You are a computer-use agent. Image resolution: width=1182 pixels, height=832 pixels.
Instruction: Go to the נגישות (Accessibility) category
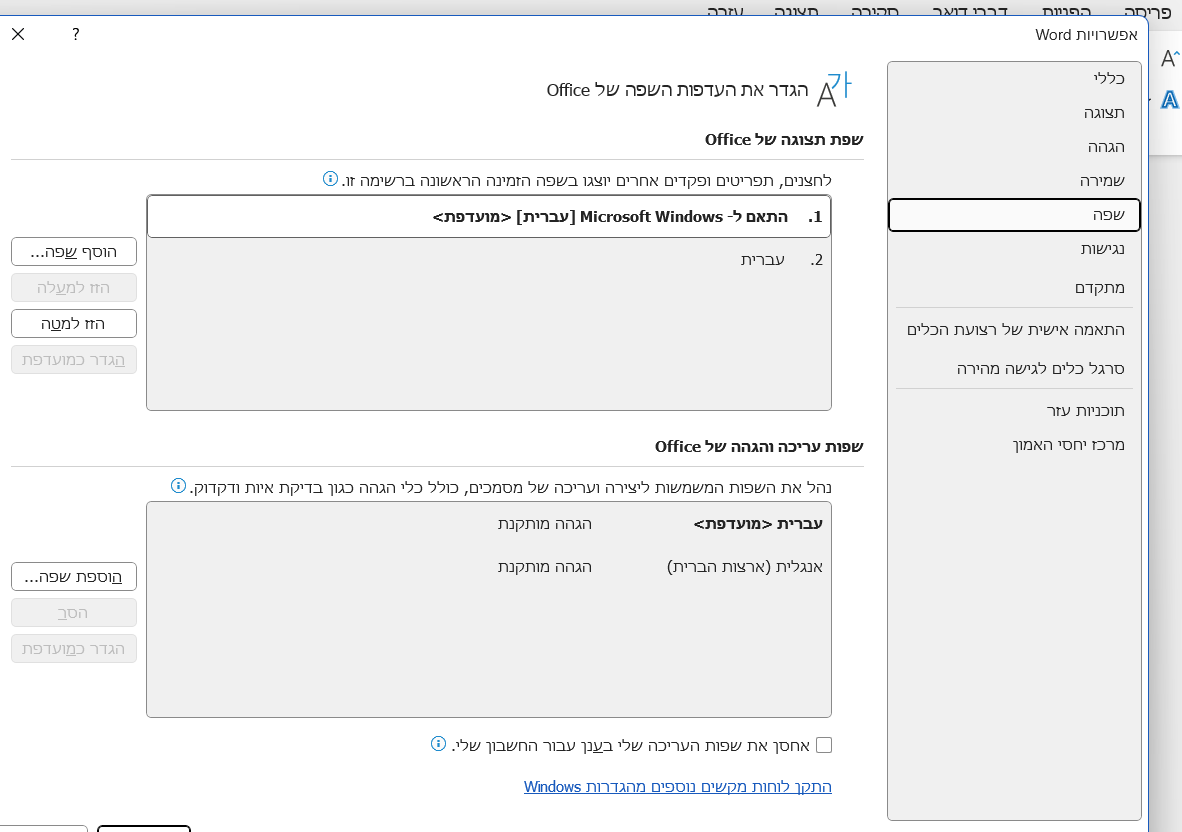point(1102,248)
